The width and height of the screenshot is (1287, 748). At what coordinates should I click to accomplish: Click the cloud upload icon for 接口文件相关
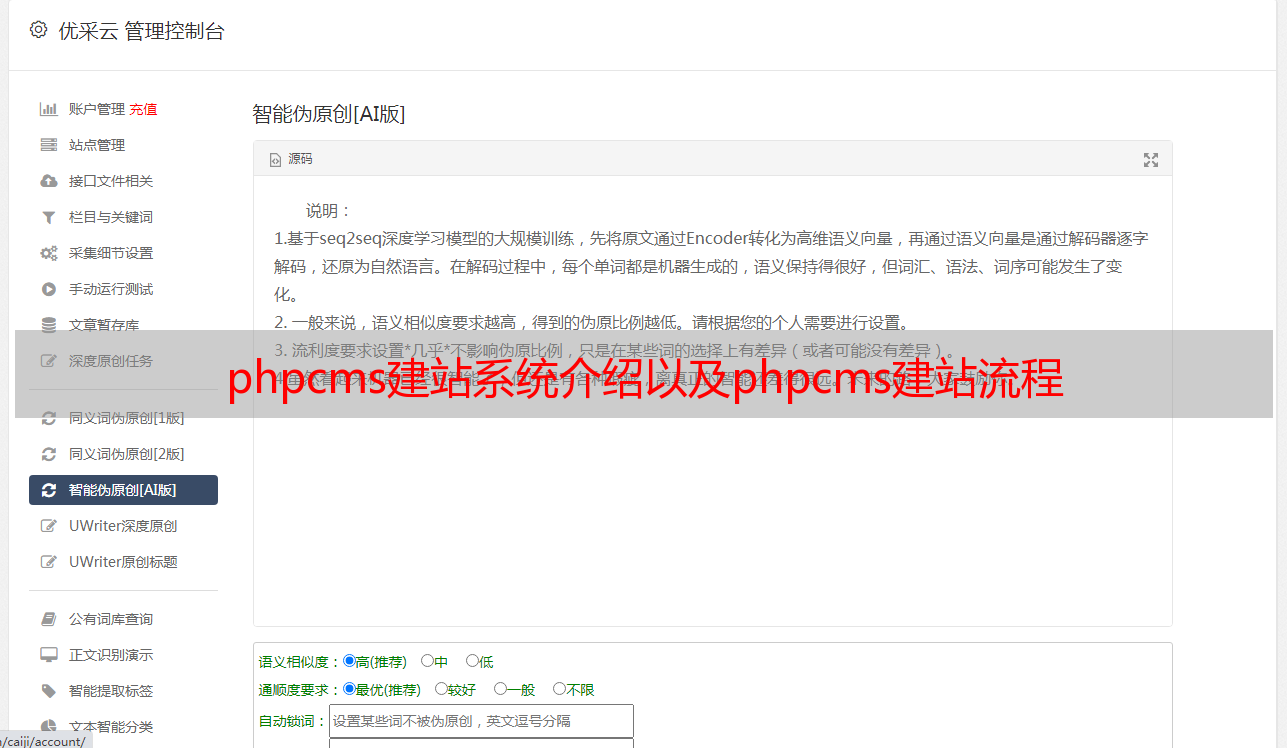click(48, 181)
